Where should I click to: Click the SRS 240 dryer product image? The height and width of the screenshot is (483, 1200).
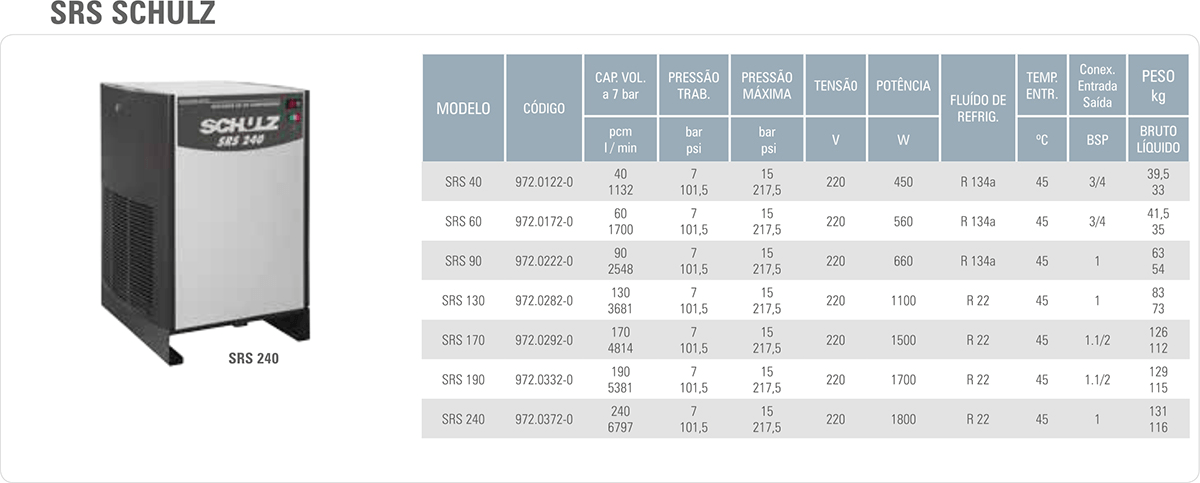tap(207, 220)
